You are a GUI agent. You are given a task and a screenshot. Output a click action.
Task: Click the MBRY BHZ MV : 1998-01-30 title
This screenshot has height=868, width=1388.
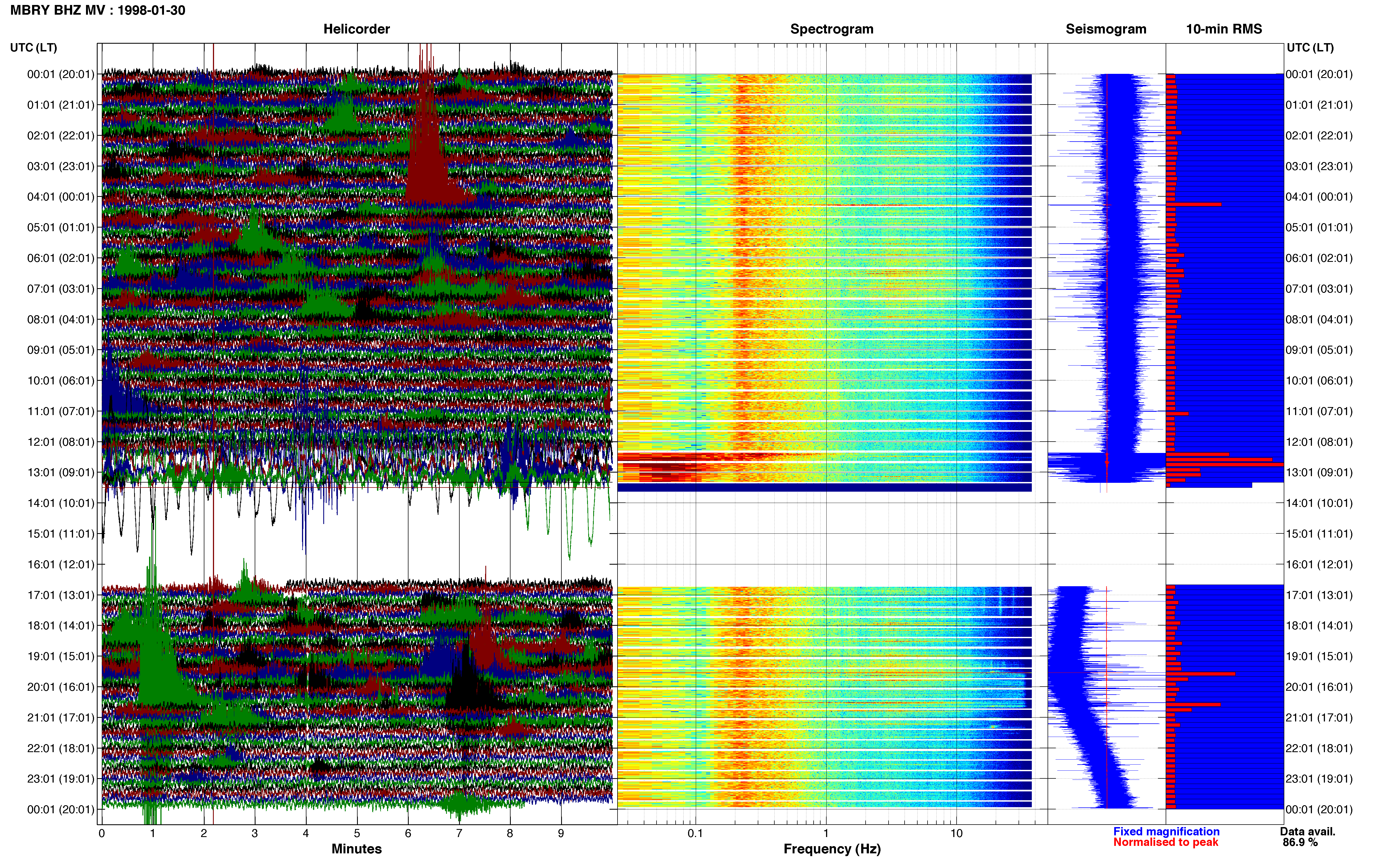point(98,10)
